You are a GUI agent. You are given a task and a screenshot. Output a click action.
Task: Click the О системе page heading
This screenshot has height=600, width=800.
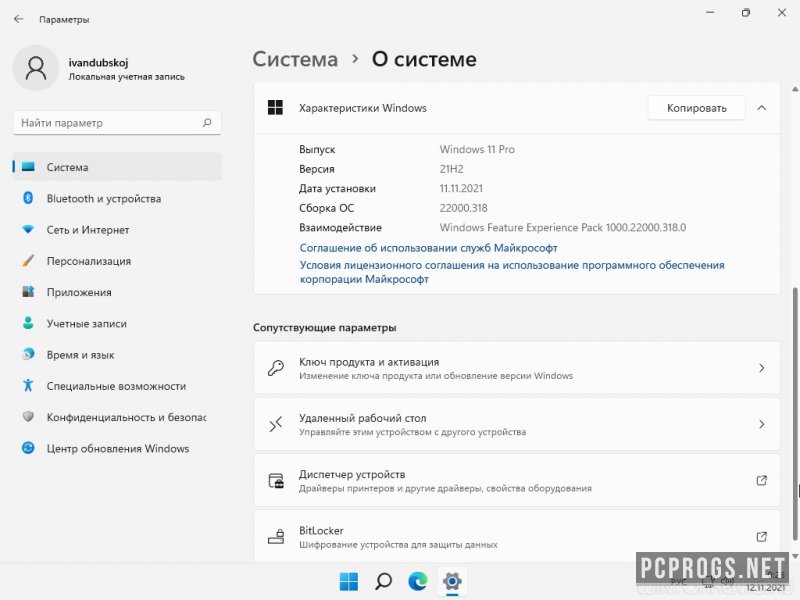click(x=424, y=59)
